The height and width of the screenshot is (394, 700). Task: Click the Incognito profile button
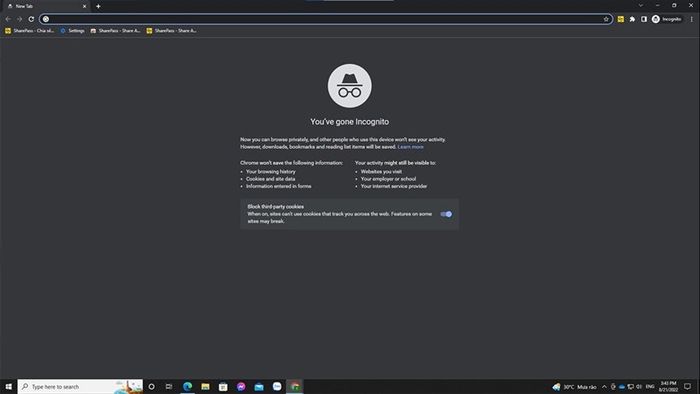pyautogui.click(x=667, y=19)
